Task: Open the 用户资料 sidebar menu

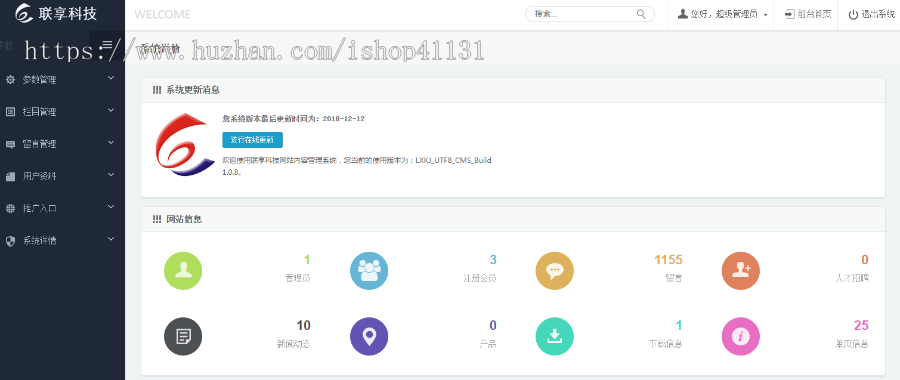Action: [62, 176]
